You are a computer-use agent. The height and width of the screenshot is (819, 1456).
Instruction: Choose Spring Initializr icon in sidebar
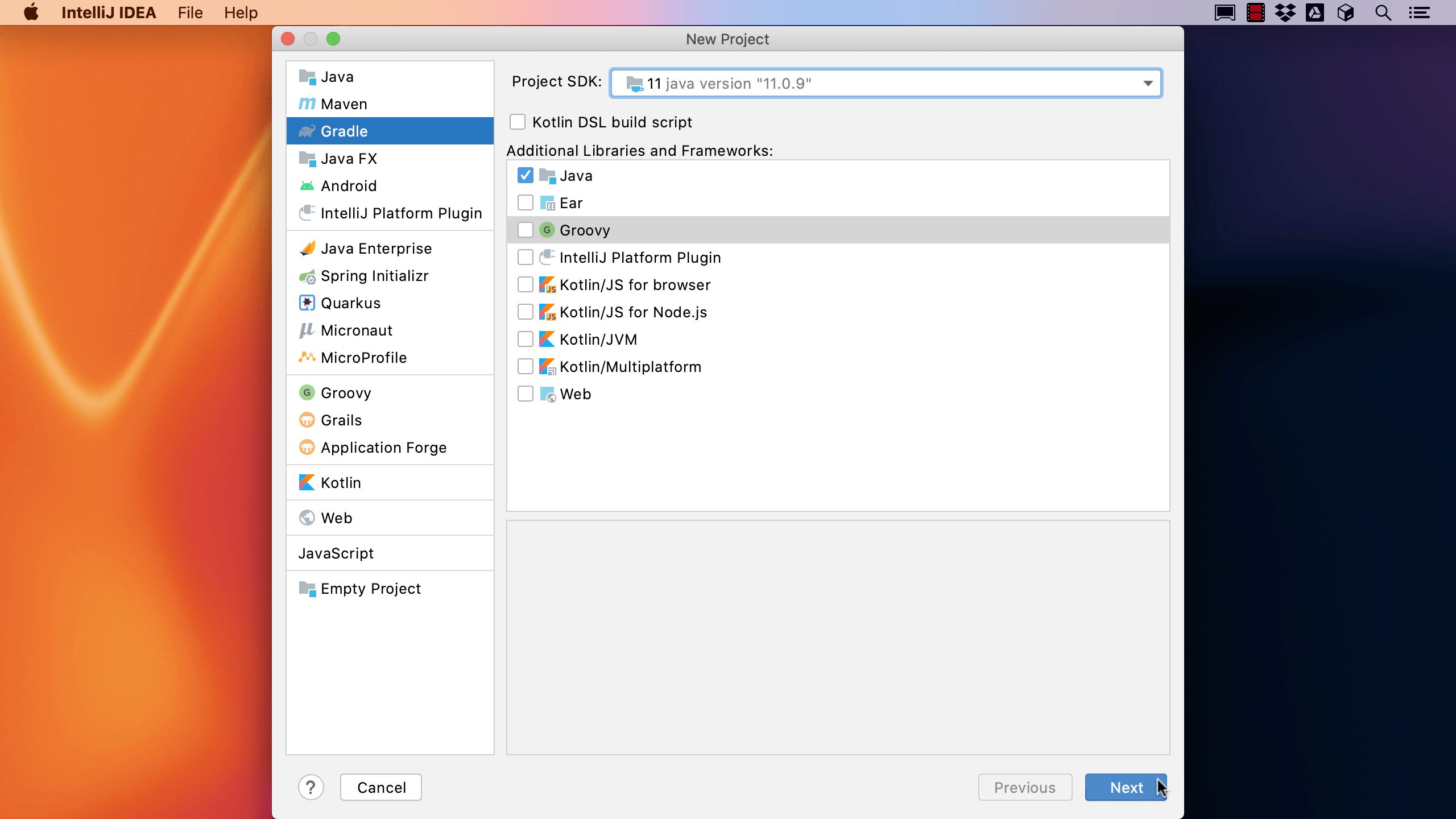pyautogui.click(x=307, y=276)
